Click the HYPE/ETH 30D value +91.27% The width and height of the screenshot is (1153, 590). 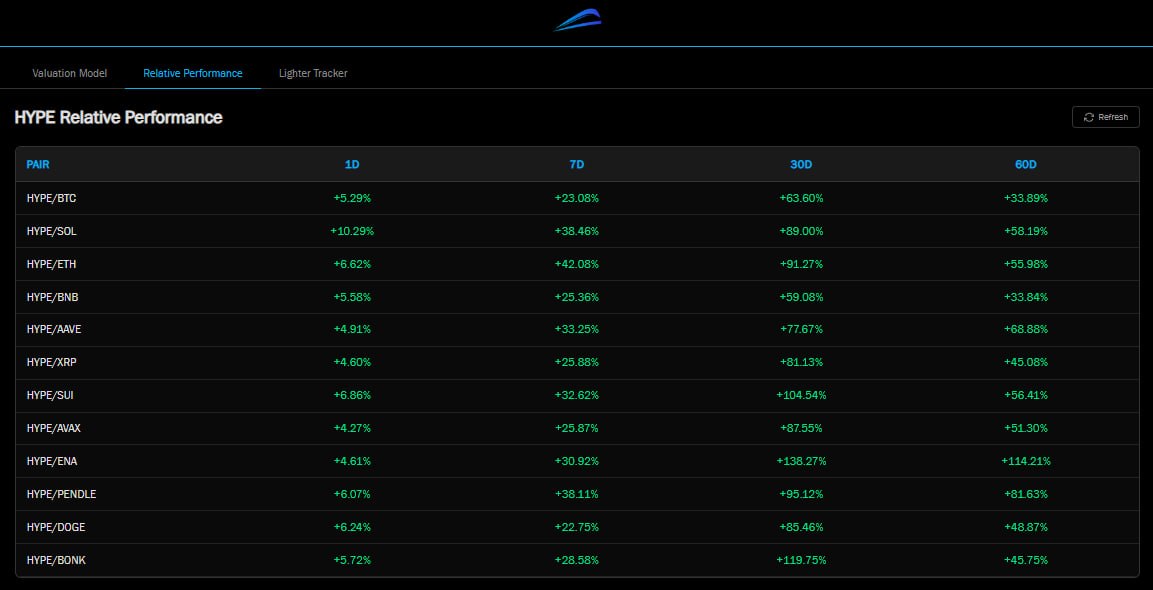801,264
